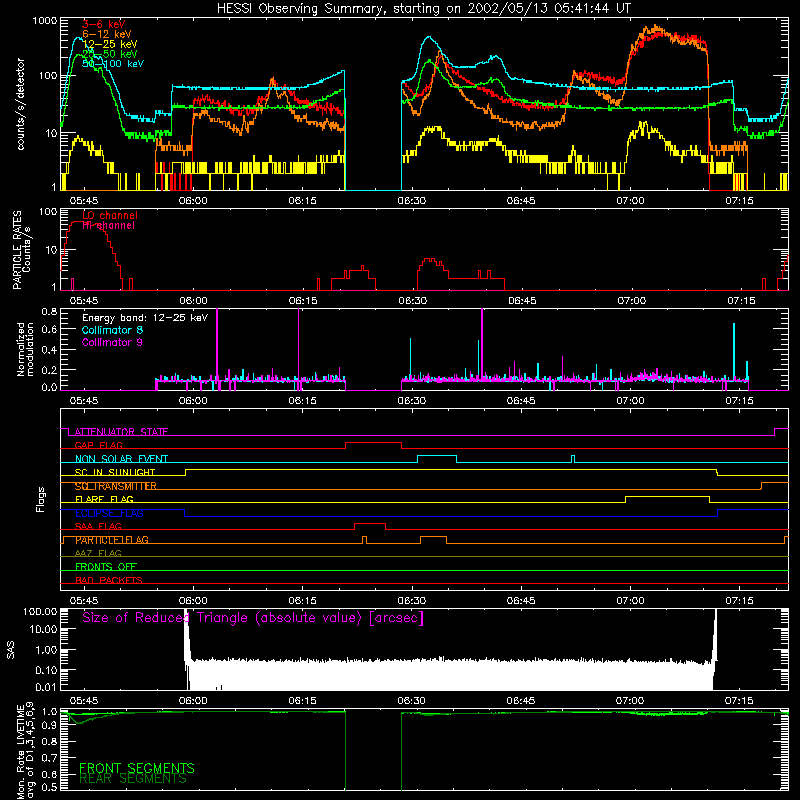
Task: Click the GAP_FLAG label
Action: tap(98, 445)
